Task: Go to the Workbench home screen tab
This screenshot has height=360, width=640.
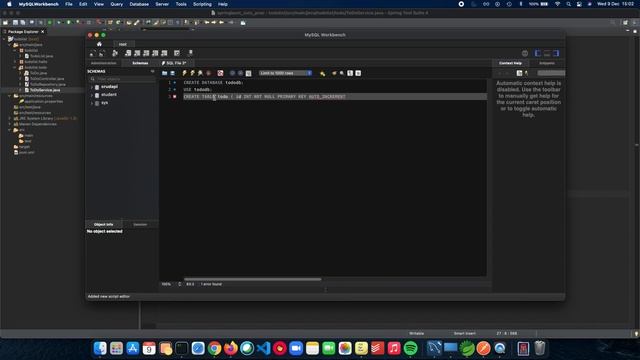Action: coord(99,44)
